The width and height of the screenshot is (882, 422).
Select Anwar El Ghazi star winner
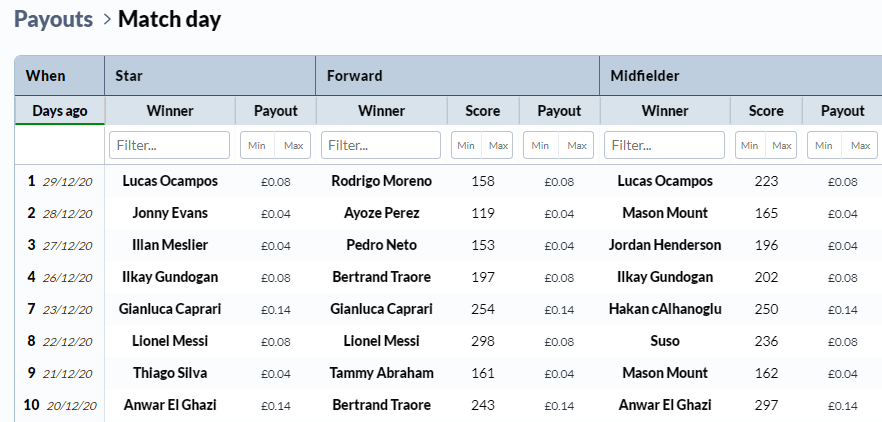(170, 405)
